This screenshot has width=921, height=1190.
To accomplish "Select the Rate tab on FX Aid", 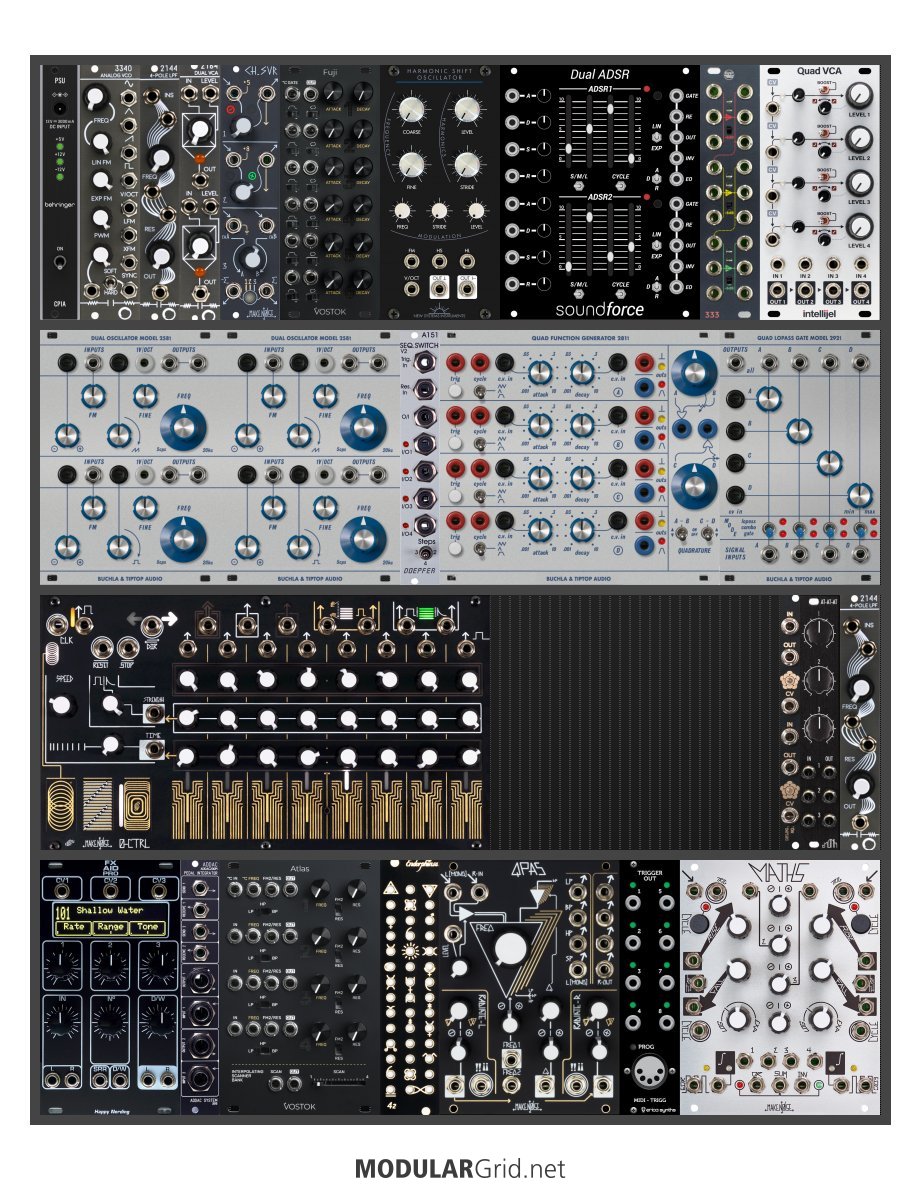I will (70, 926).
